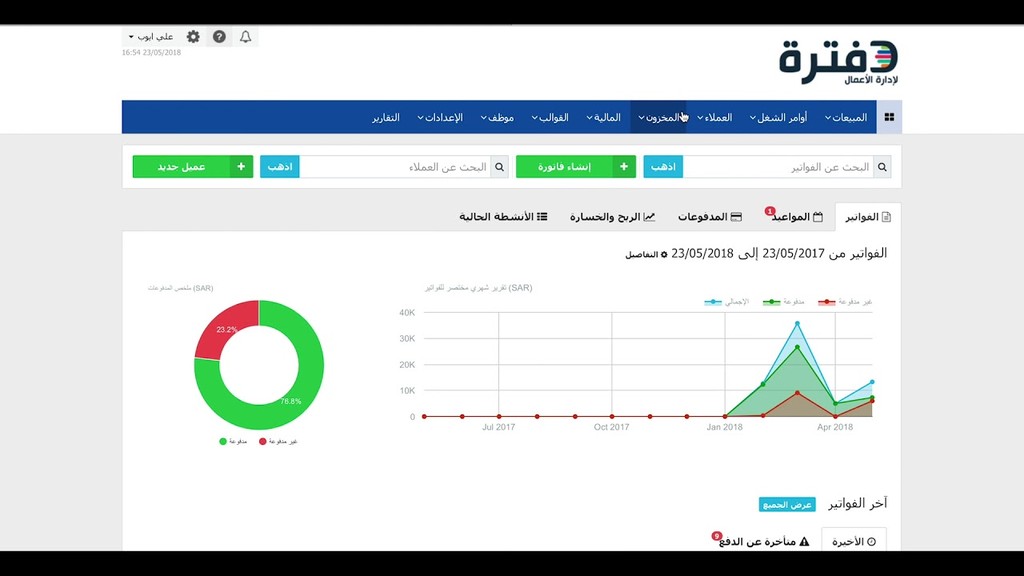
Task: Switch to the المواعيد tab
Action: pyautogui.click(x=796, y=217)
